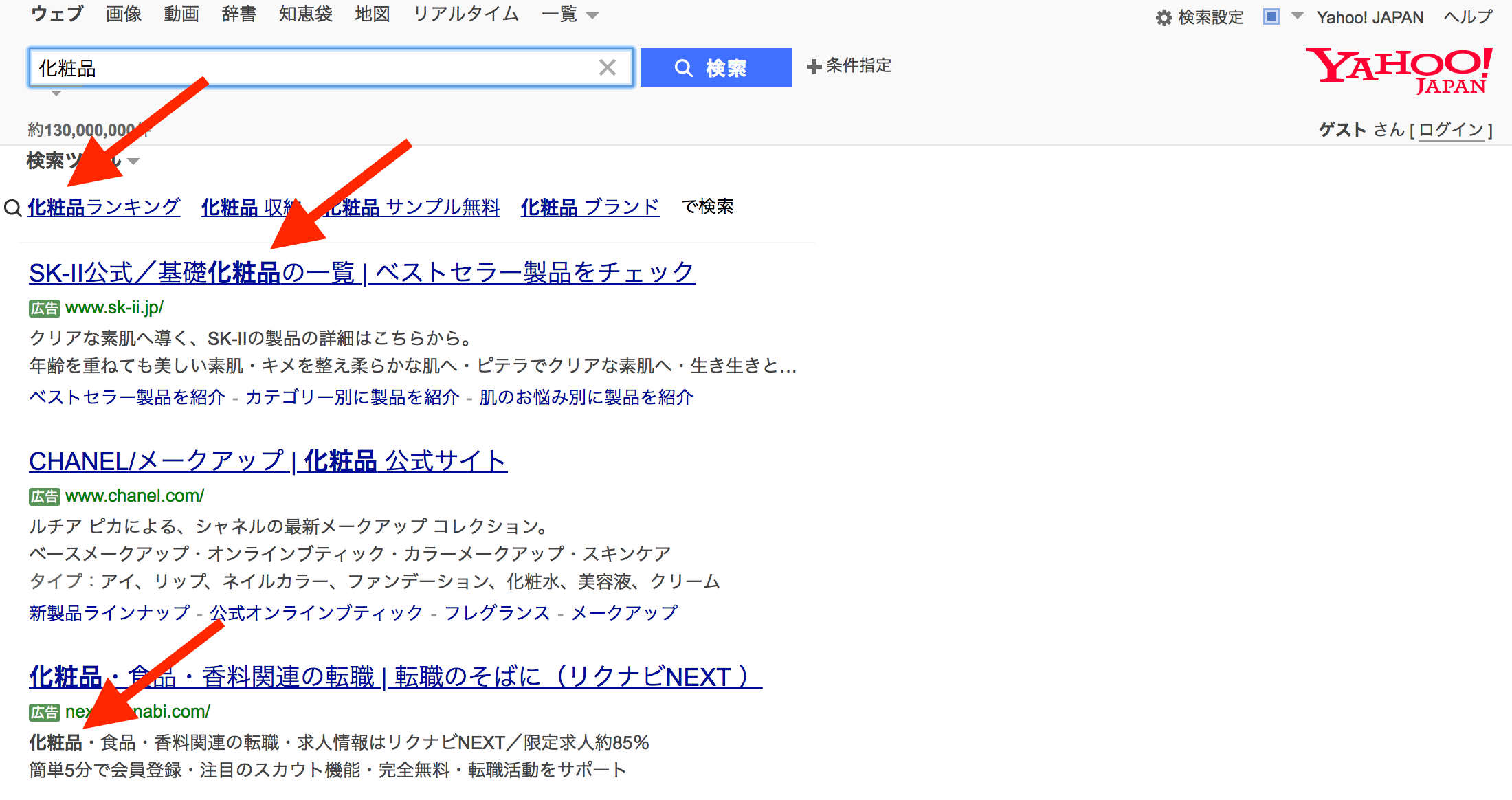Screen dimensions: 1512x800
Task: Open the ベストセラー製品を紹介 sitelink
Action: tap(127, 397)
